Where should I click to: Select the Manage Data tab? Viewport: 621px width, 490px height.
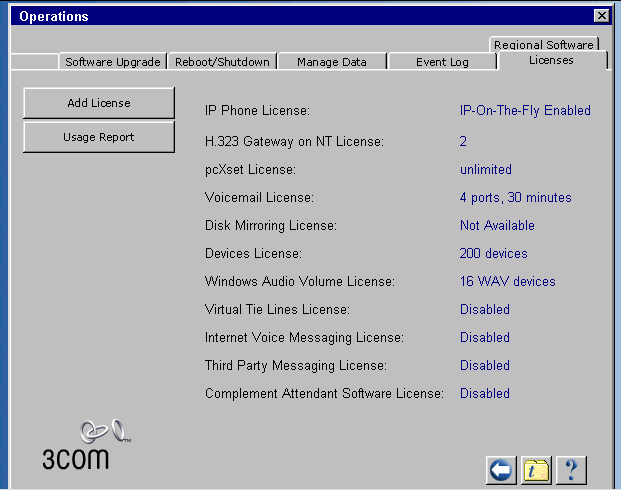331,62
